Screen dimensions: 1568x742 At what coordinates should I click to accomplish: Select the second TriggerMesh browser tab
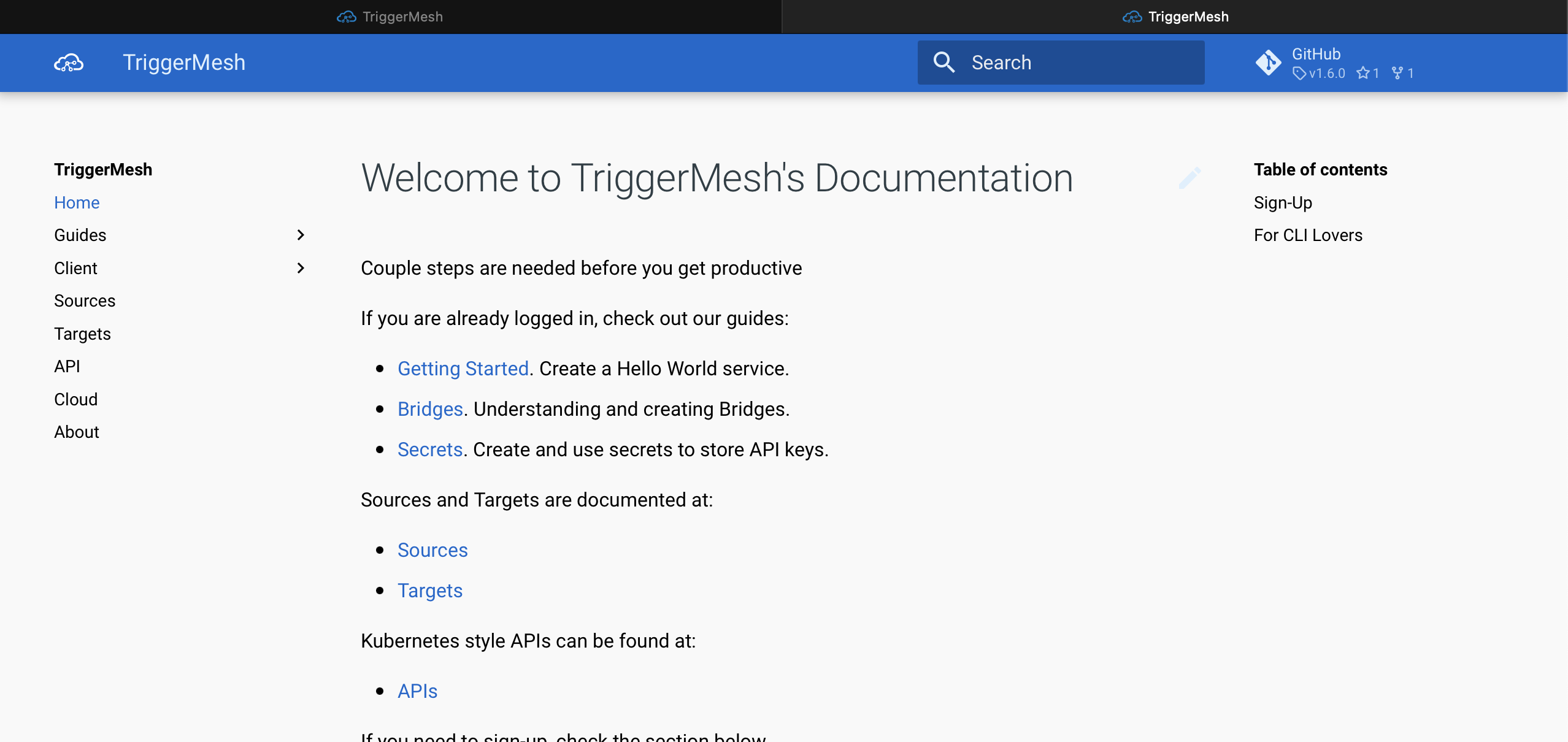click(1175, 17)
